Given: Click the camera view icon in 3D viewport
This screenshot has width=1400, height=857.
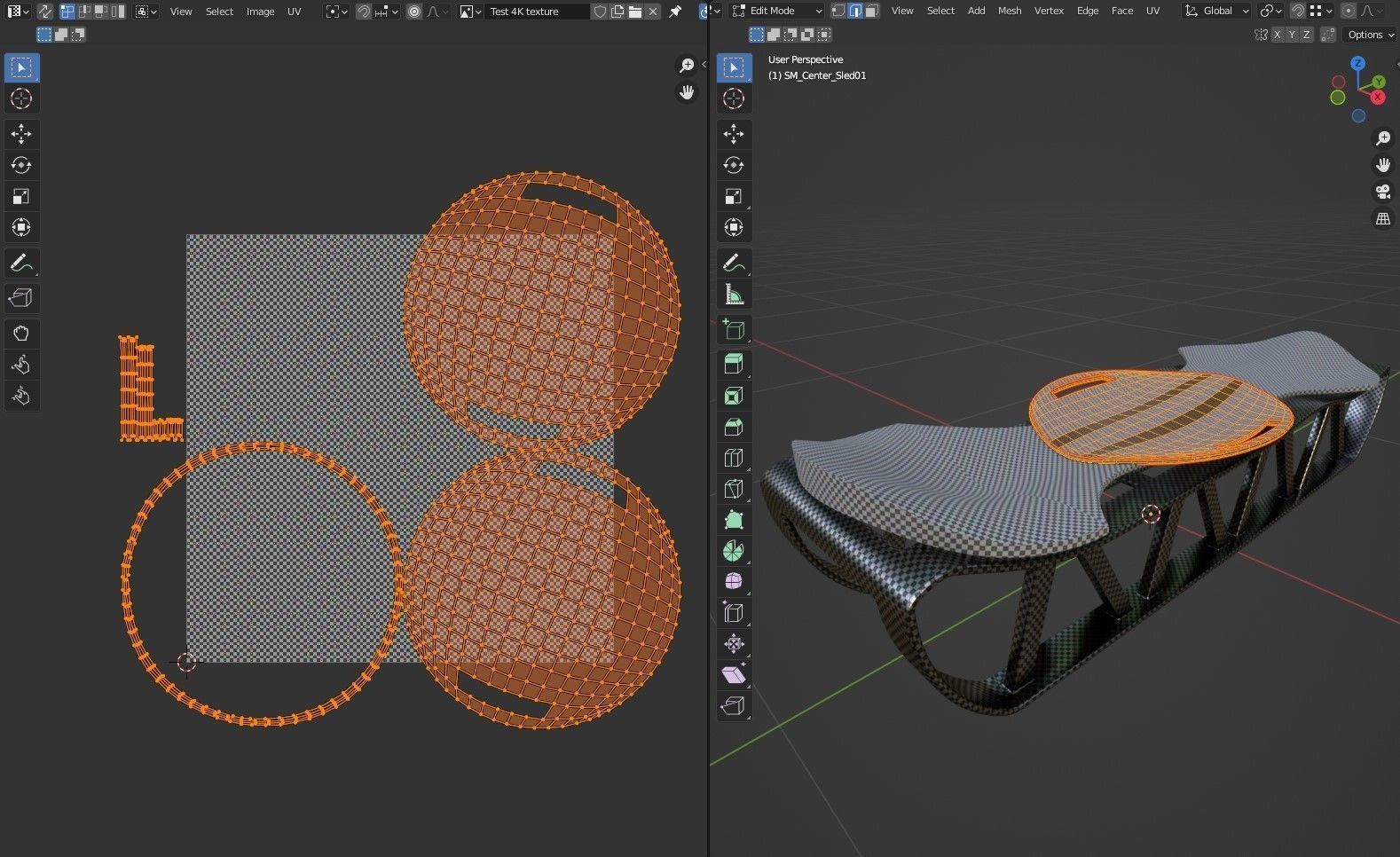Looking at the screenshot, I should 1383,192.
